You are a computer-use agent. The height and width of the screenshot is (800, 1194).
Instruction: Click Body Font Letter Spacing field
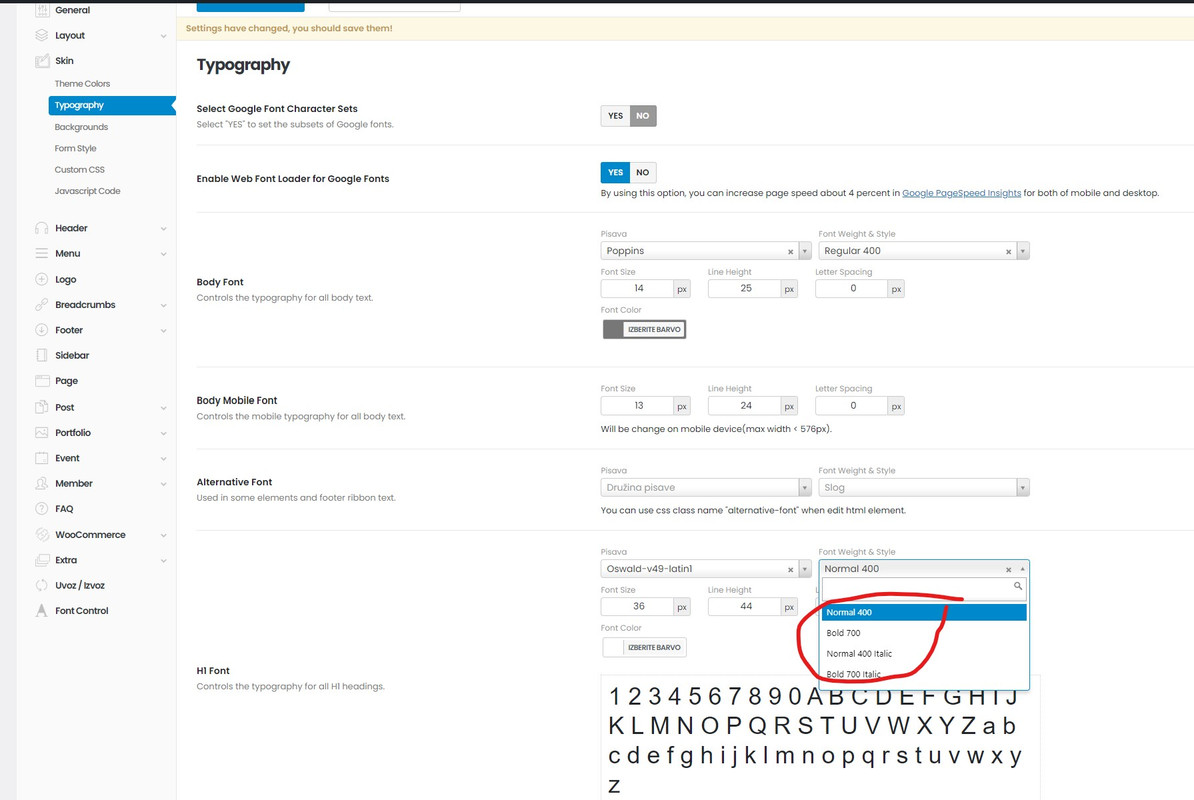(x=852, y=288)
